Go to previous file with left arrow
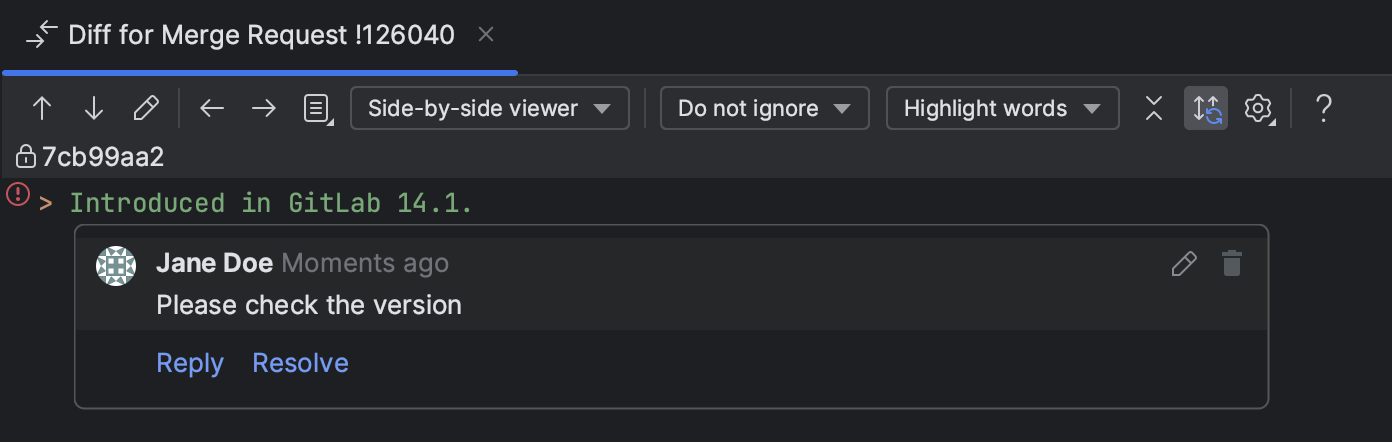 coord(212,108)
